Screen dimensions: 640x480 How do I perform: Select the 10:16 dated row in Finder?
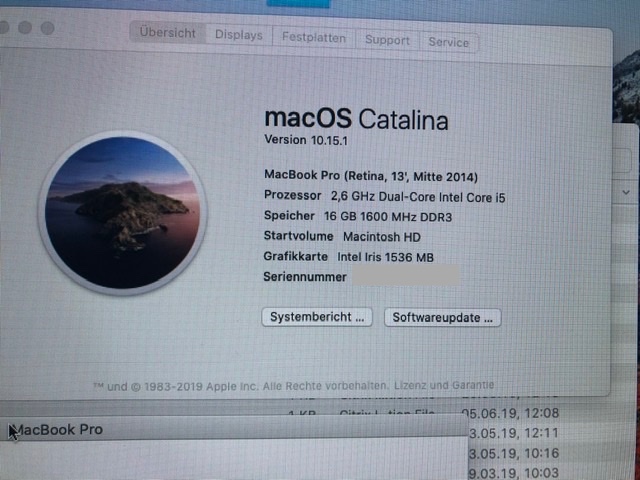tap(513, 453)
